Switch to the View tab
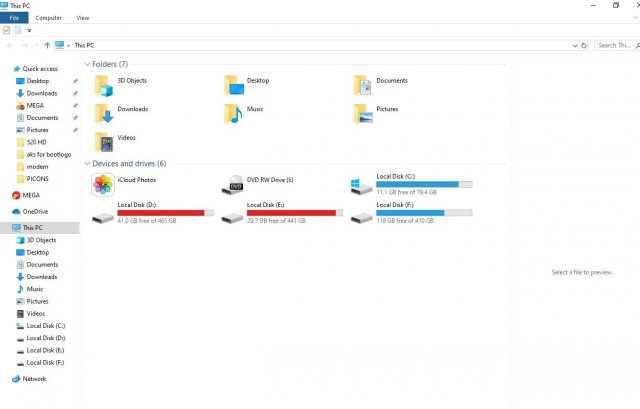Image resolution: width=640 pixels, height=409 pixels. click(82, 18)
